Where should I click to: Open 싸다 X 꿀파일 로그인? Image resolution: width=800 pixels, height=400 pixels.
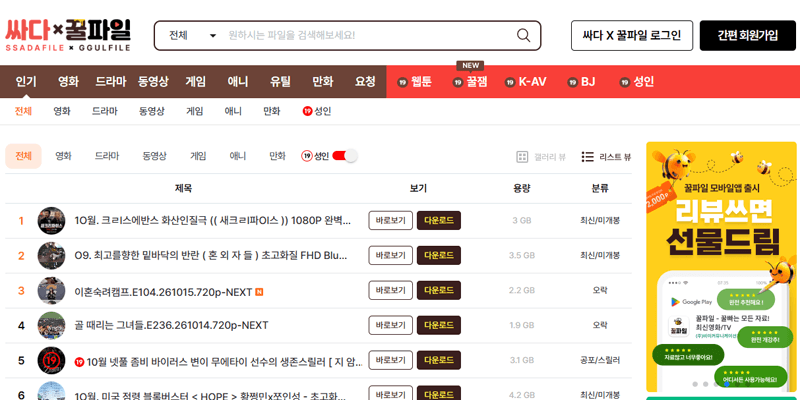(x=632, y=35)
